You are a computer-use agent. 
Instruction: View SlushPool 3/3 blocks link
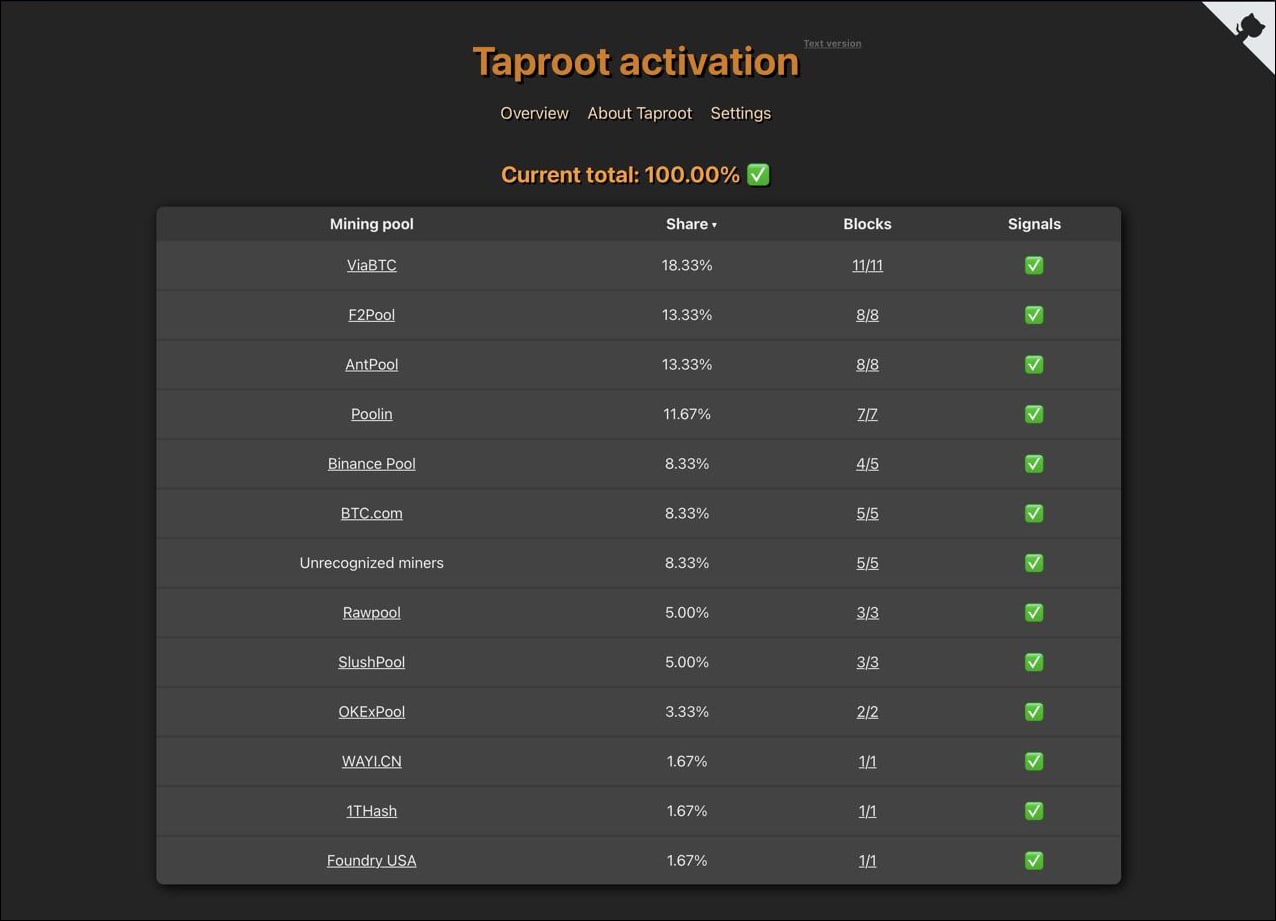click(x=867, y=662)
